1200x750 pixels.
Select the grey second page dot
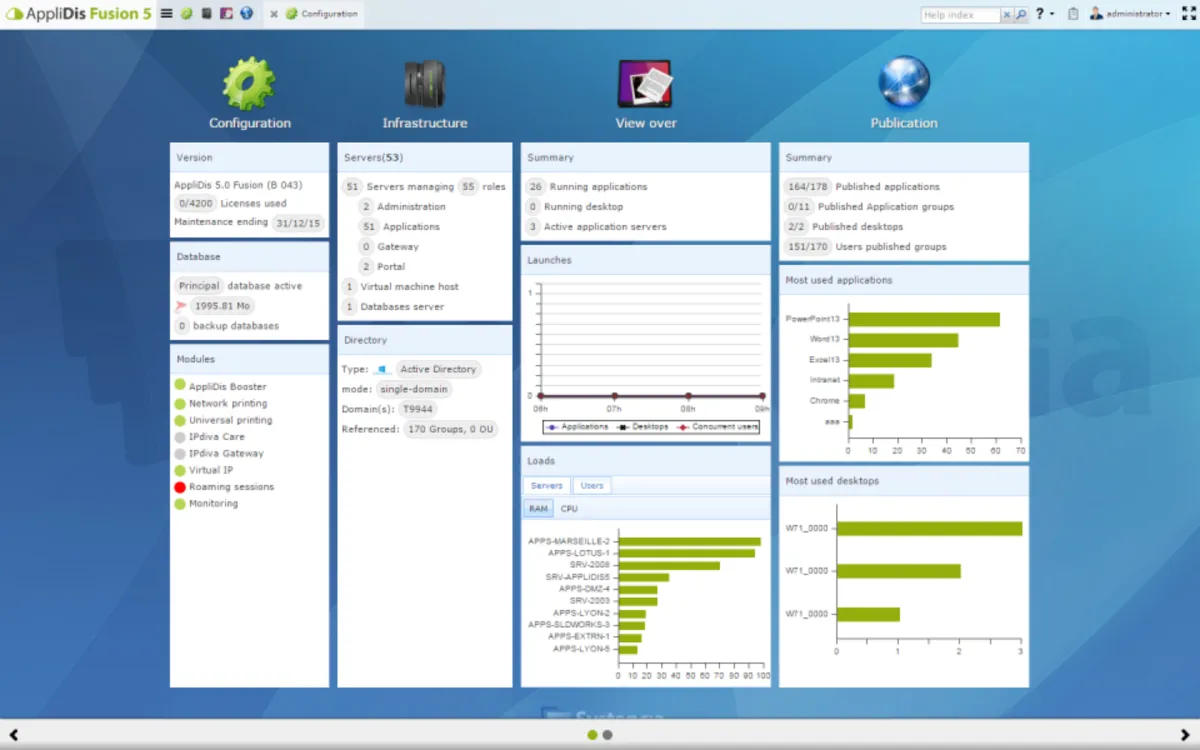608,735
